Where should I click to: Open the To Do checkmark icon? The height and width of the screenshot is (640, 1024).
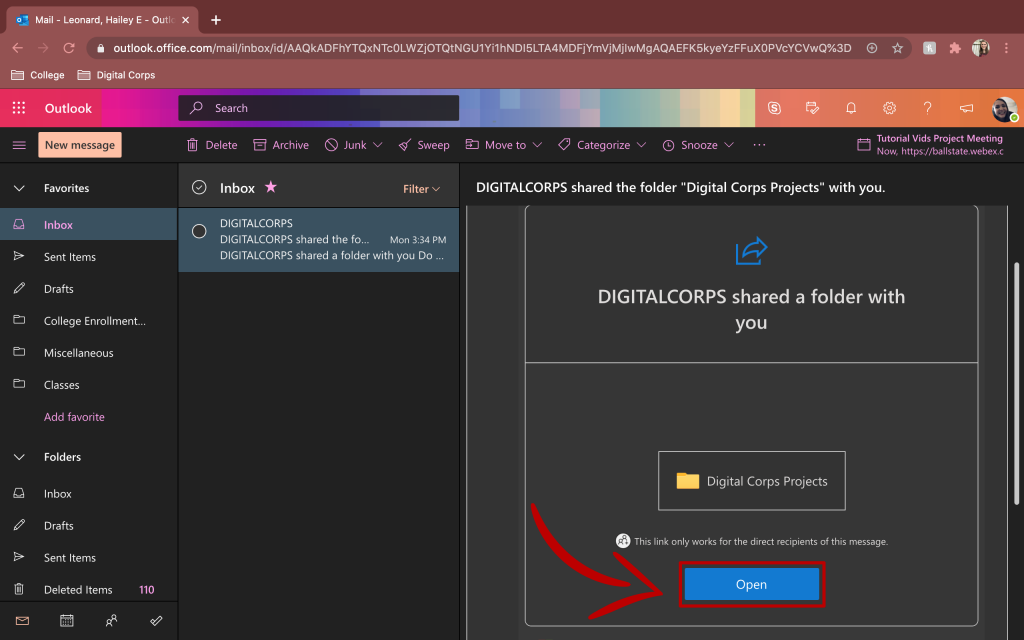pos(156,621)
